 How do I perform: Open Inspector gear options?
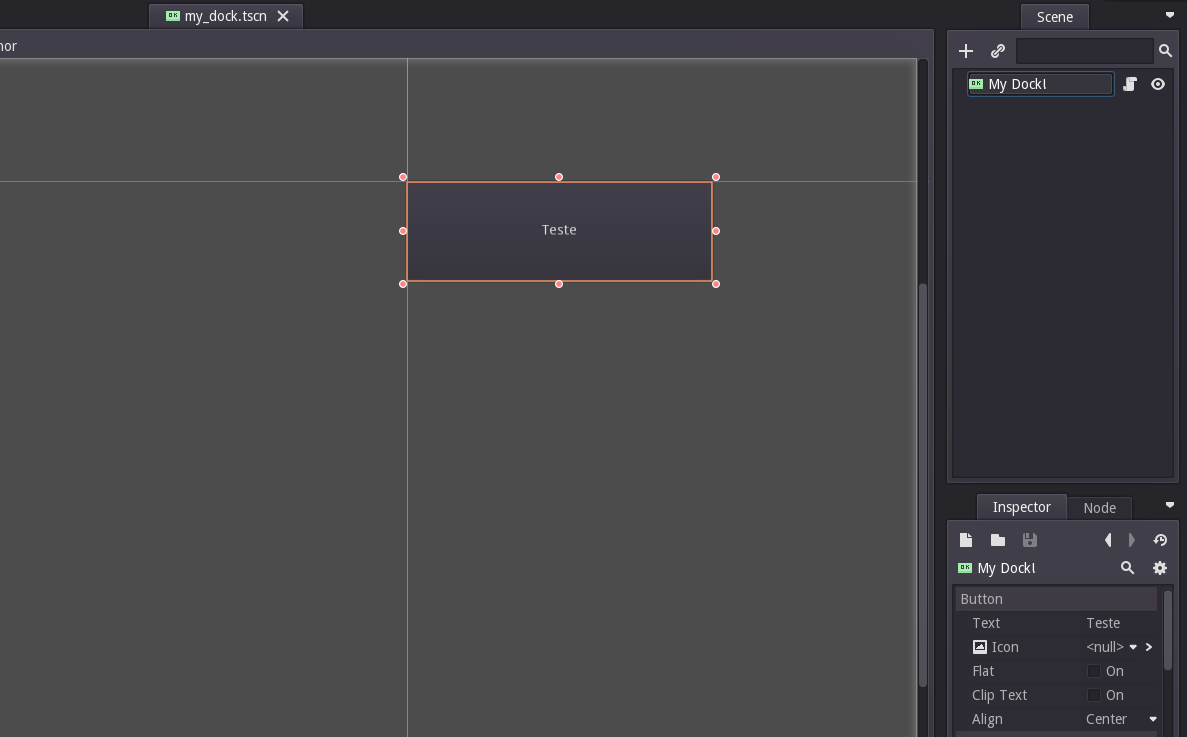(x=1160, y=568)
